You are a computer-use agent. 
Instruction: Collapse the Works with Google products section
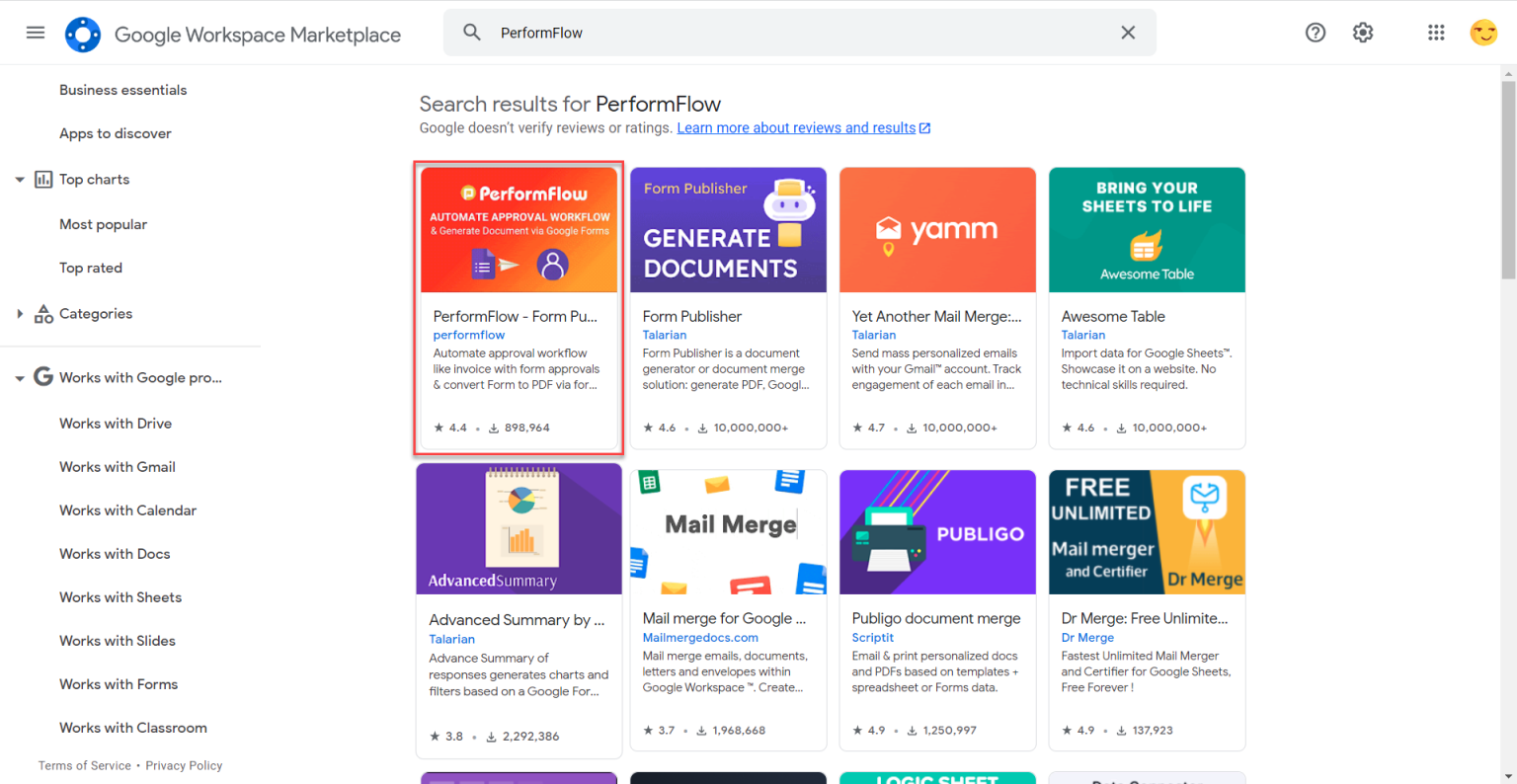coord(19,377)
